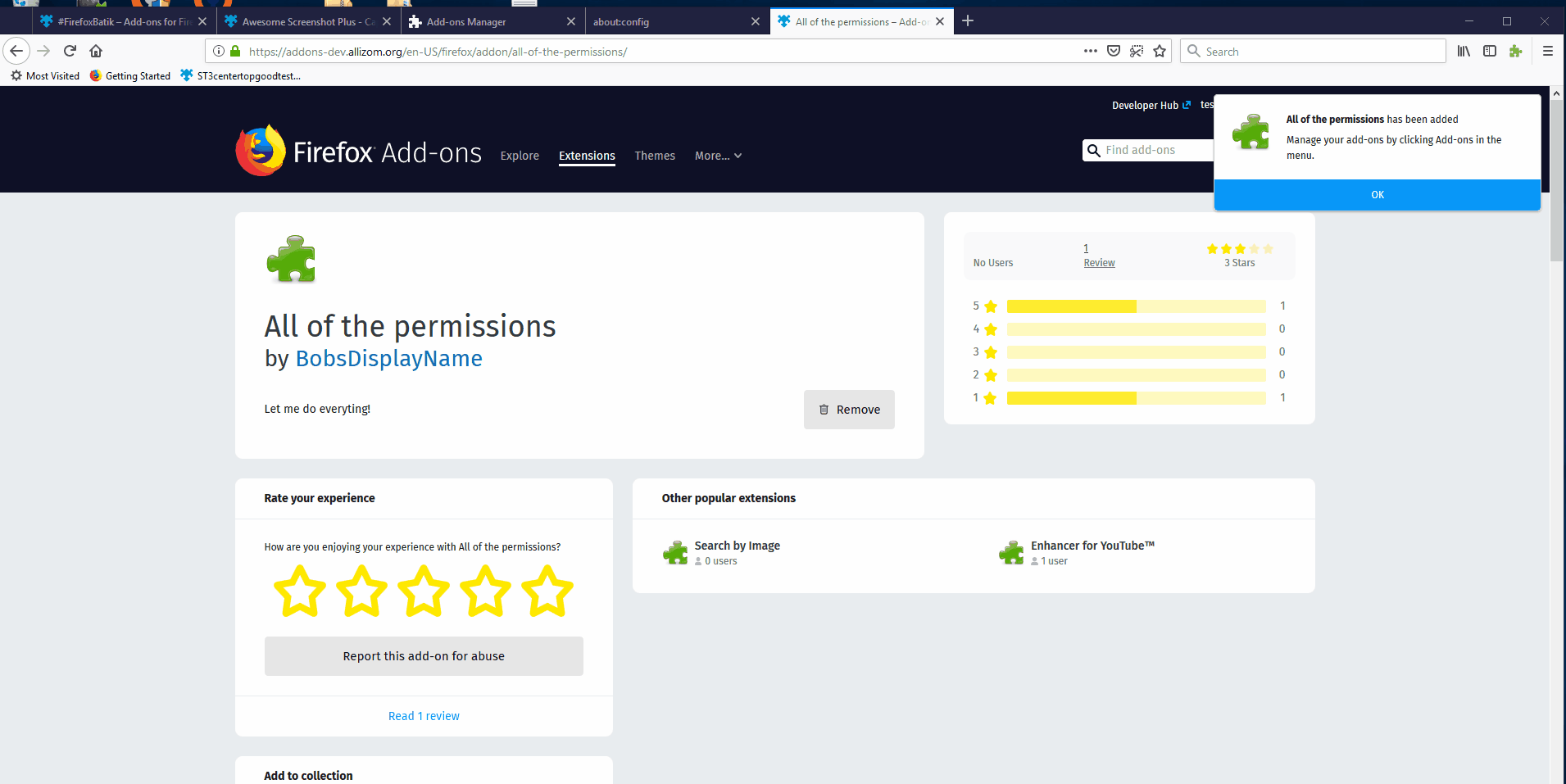Click the 1 star rating bar

point(1136,398)
